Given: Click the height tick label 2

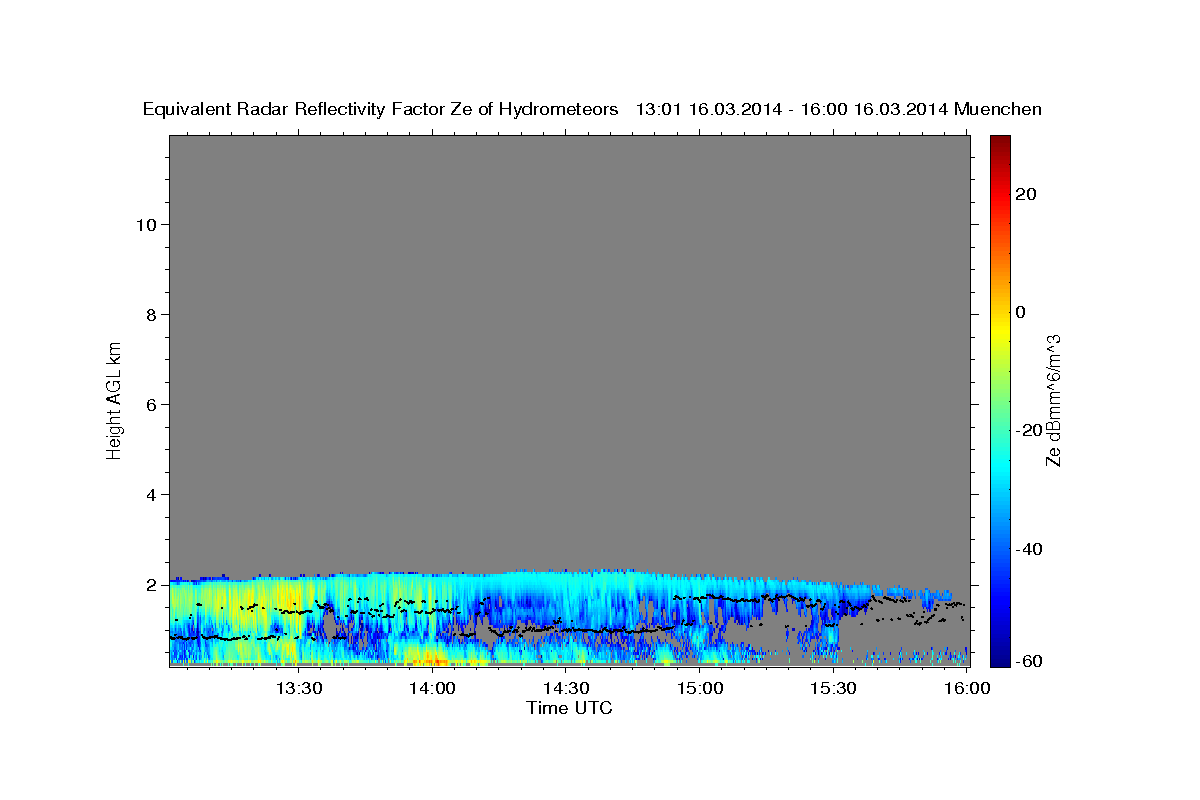Looking at the screenshot, I should click(151, 585).
